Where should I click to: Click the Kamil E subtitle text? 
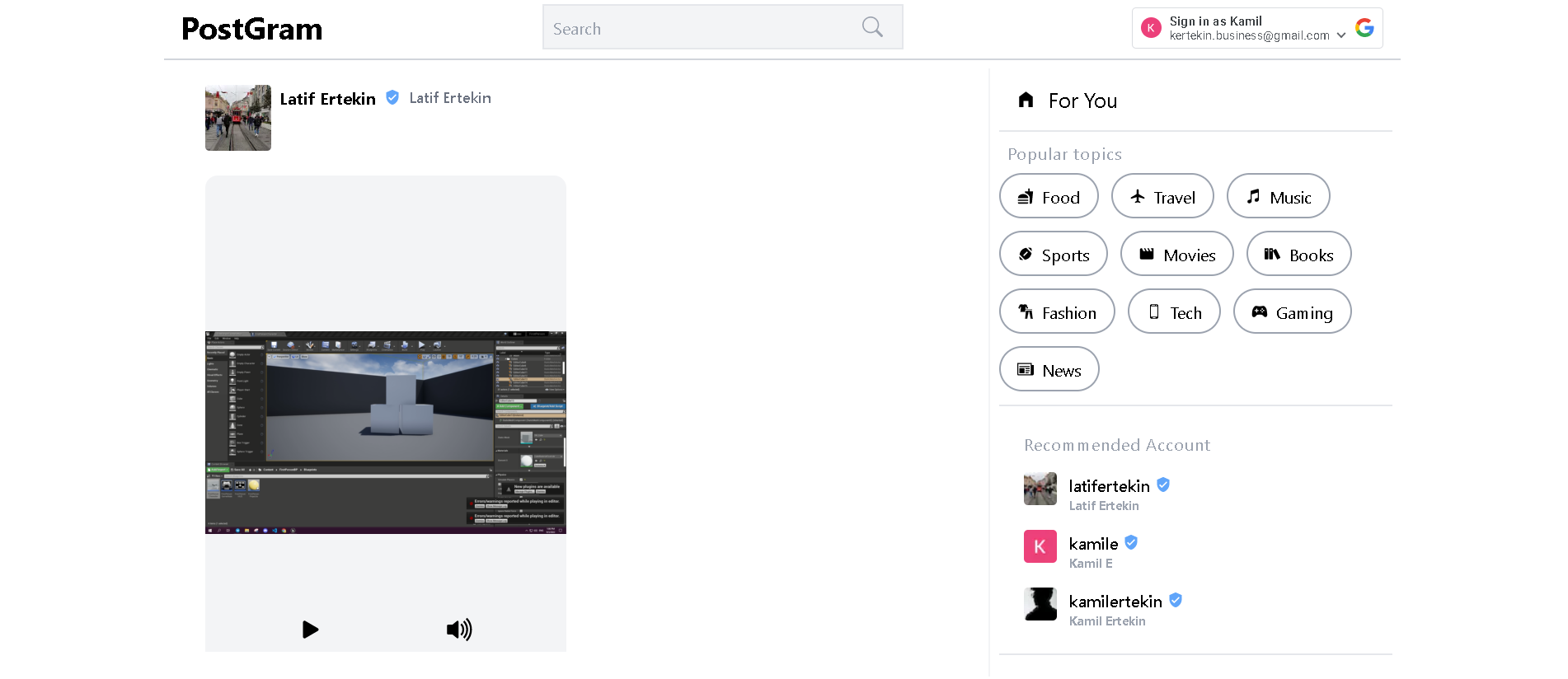pyautogui.click(x=1091, y=564)
